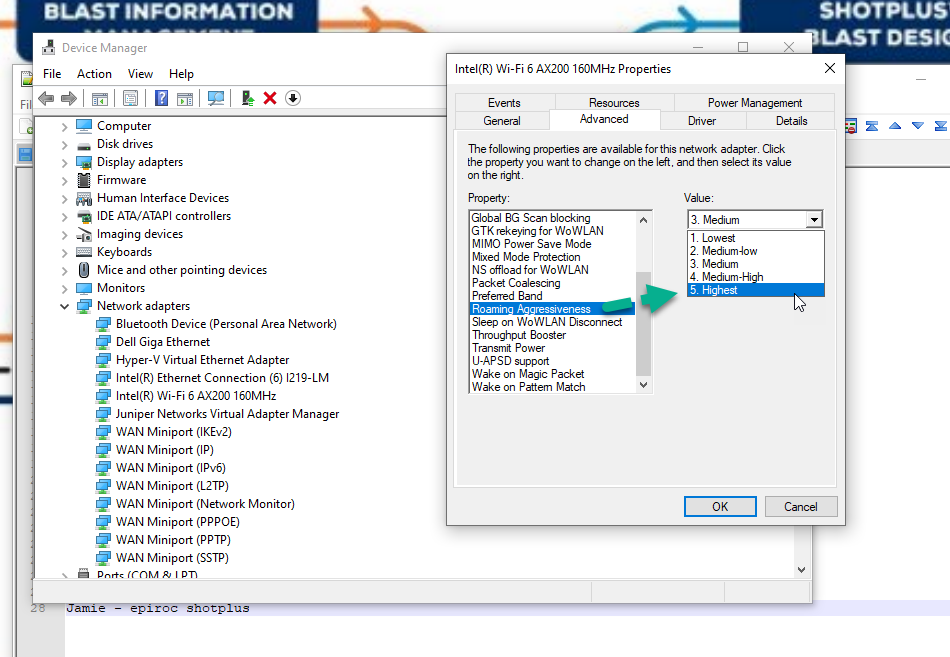
Task: Click the OK button
Action: point(719,506)
